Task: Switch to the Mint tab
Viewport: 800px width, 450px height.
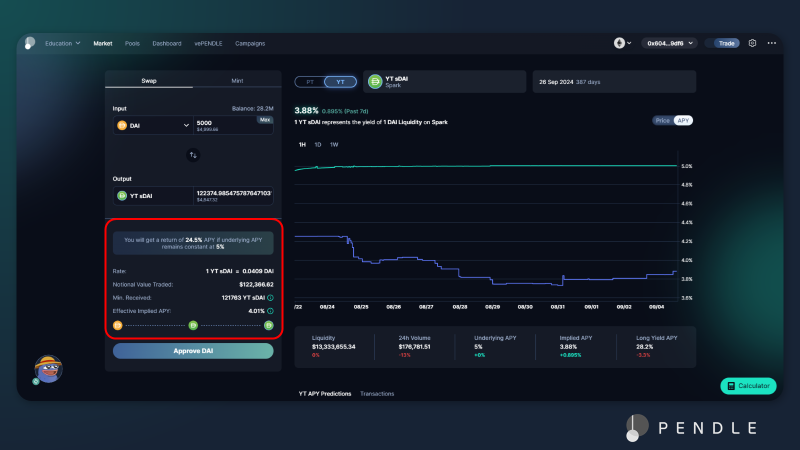Action: (x=236, y=80)
